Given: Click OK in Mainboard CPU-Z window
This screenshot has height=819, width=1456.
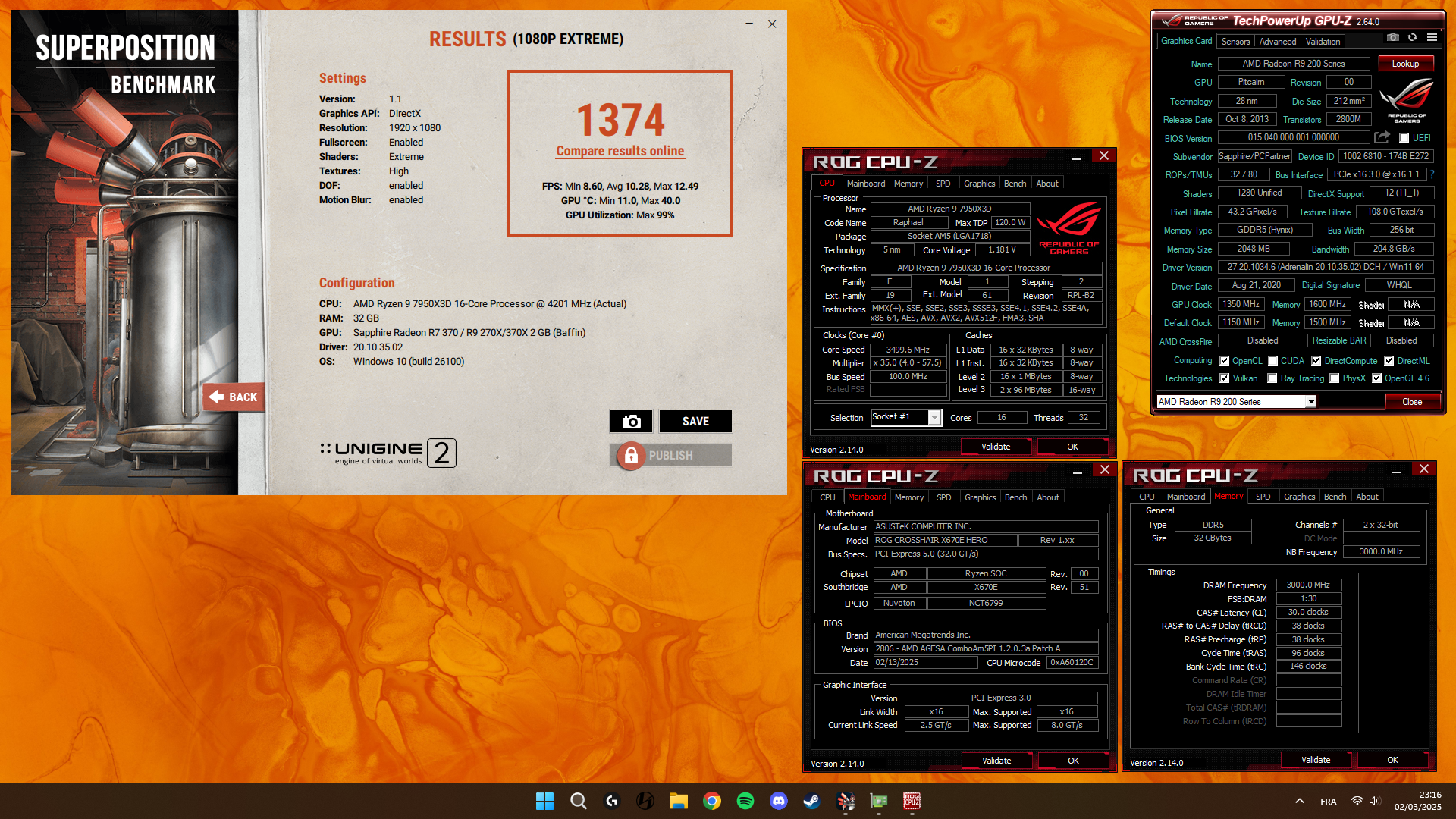Looking at the screenshot, I should click(1073, 761).
